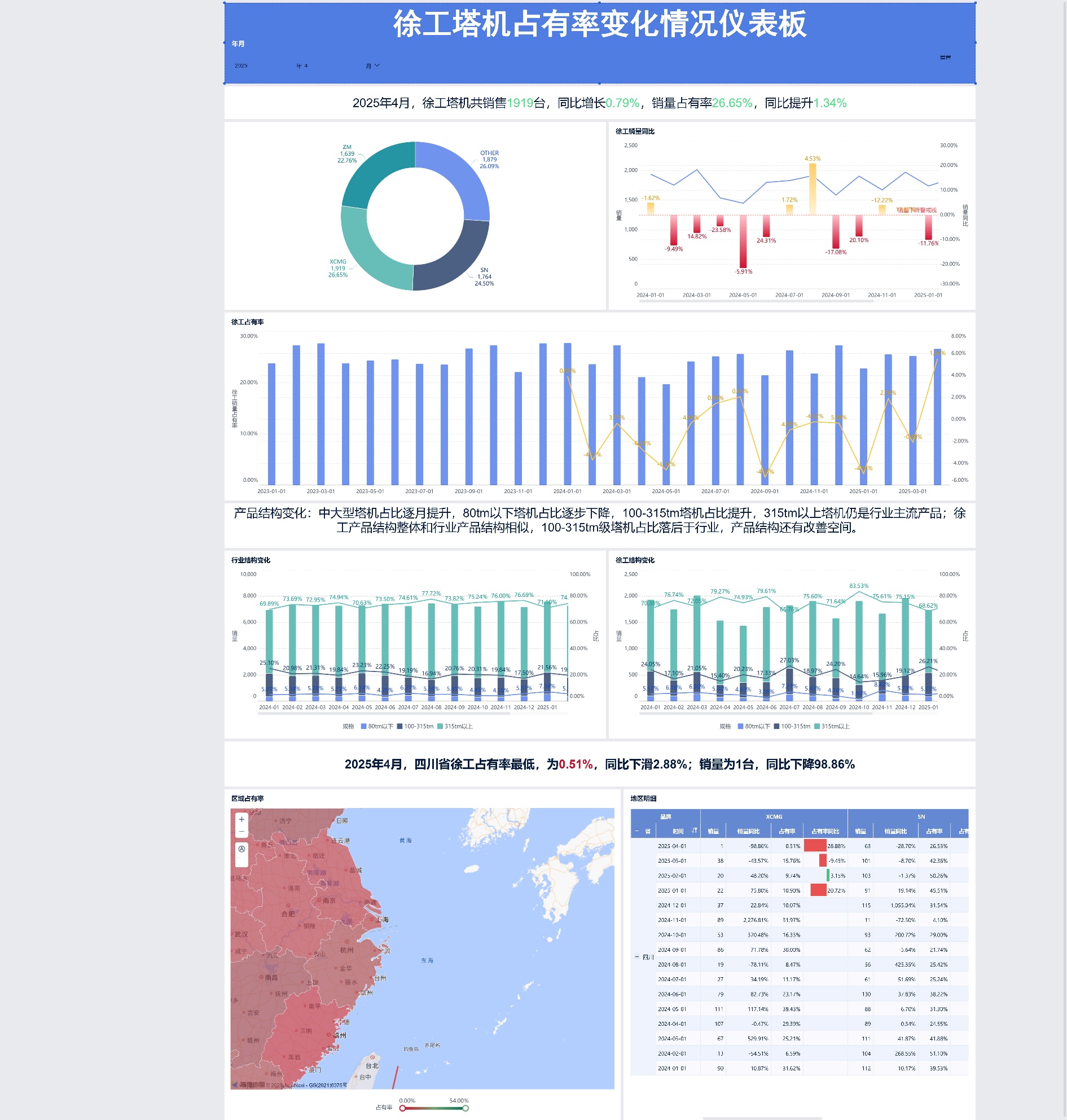Image resolution: width=1067 pixels, height=1120 pixels.
Task: Click the query button in the blue header
Action: click(x=945, y=58)
